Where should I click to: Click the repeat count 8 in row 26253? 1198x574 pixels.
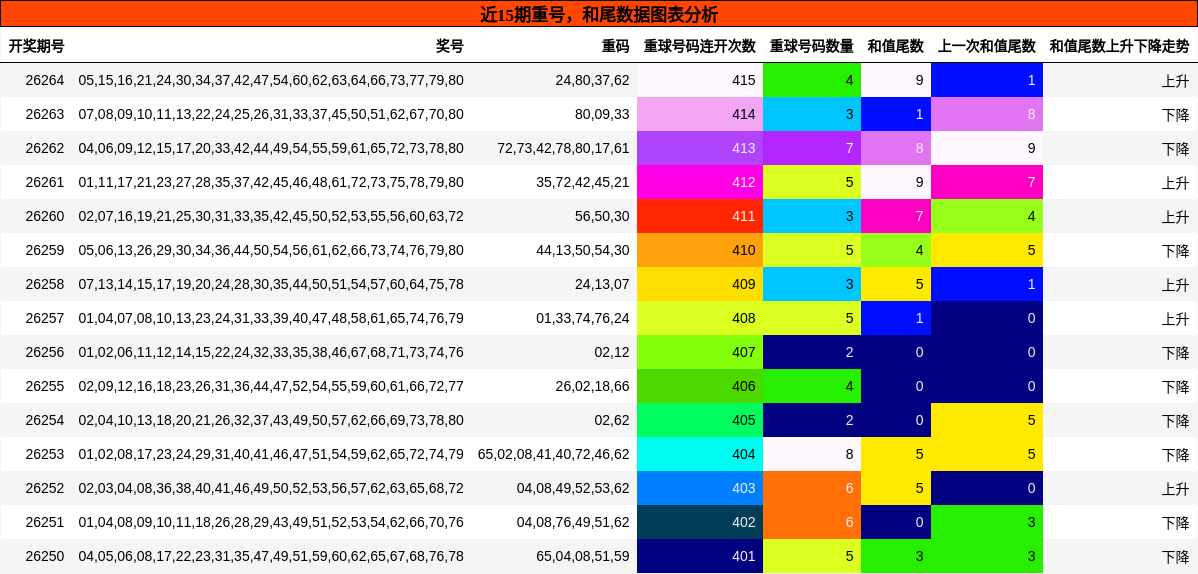point(812,455)
